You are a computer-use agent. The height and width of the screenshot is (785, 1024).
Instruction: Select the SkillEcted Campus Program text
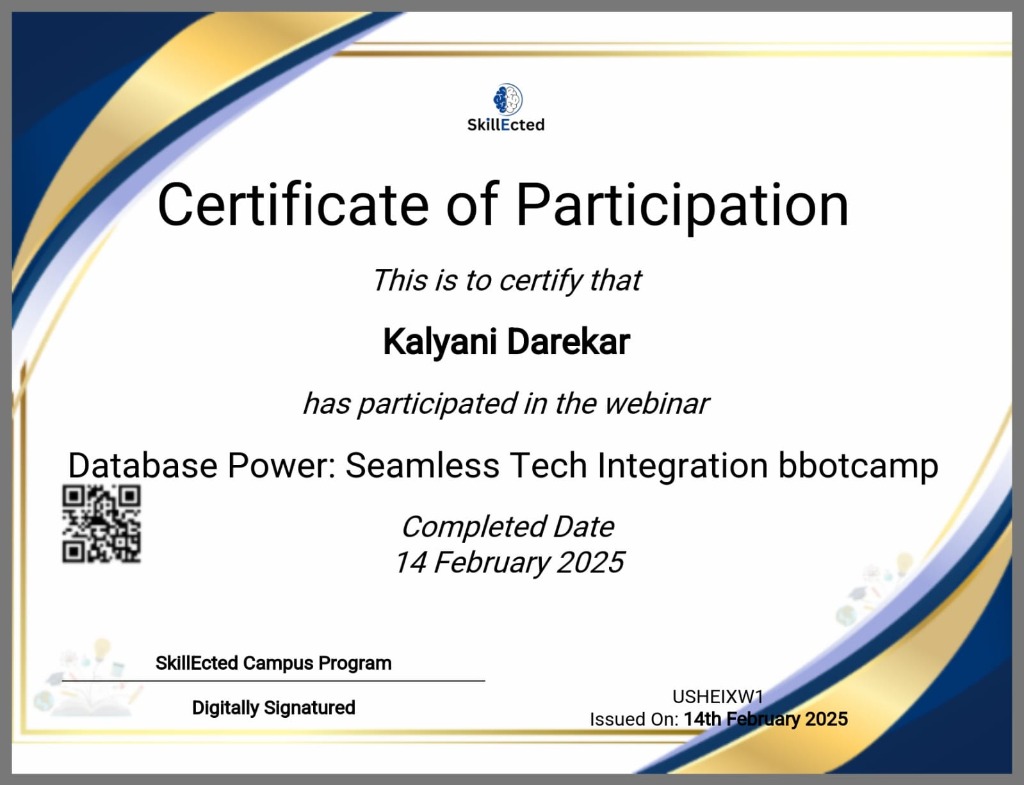pos(273,662)
